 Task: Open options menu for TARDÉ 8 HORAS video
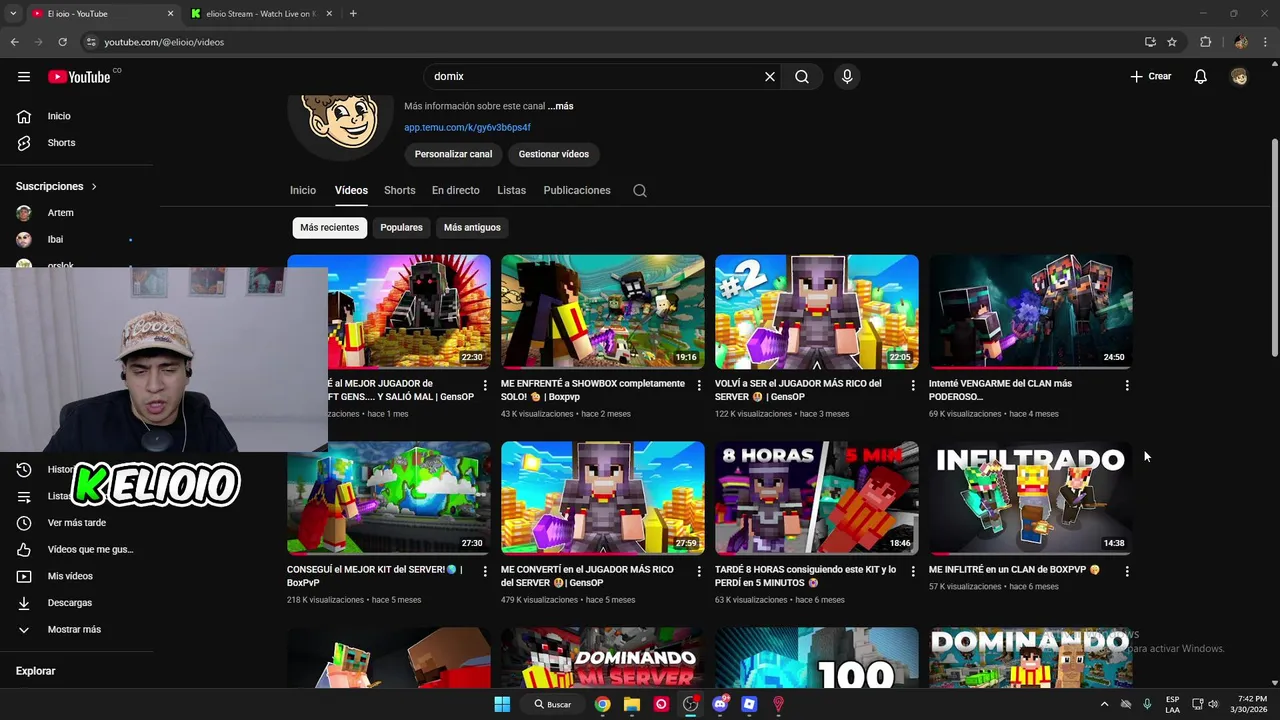[913, 571]
